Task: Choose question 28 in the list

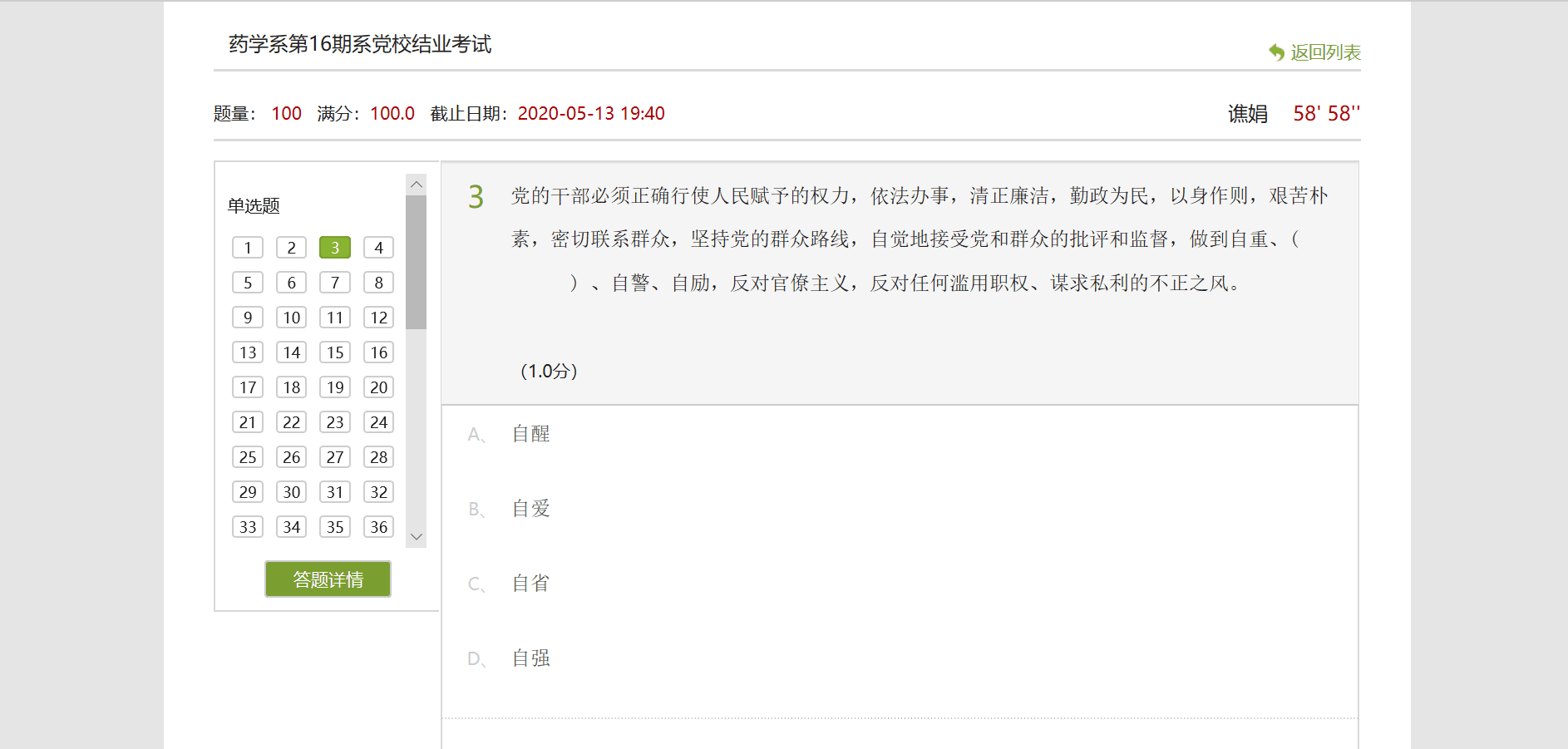Action: [x=378, y=457]
